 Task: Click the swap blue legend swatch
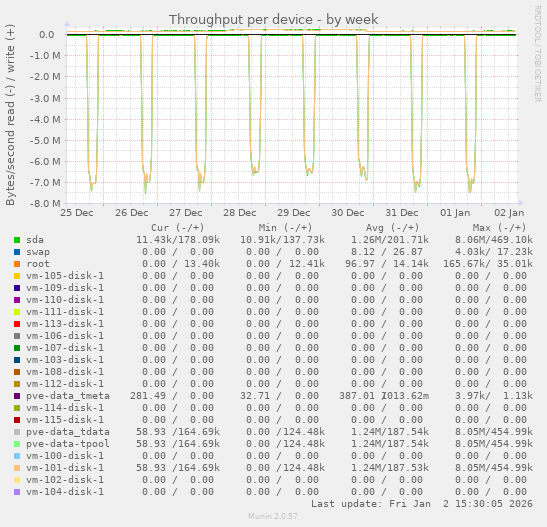[x=17, y=252]
